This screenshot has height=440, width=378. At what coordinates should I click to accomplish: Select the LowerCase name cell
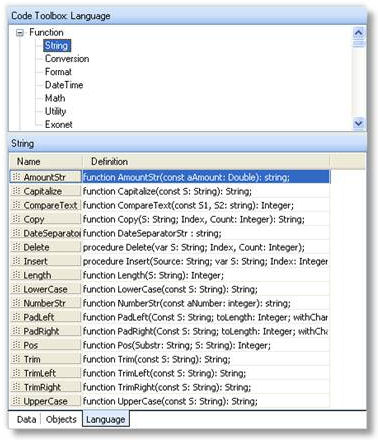pyautogui.click(x=46, y=289)
